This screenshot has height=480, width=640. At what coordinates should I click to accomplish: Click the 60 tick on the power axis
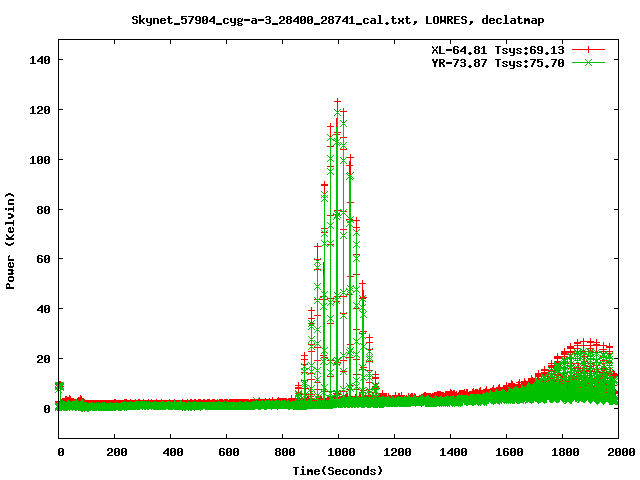(x=42, y=259)
